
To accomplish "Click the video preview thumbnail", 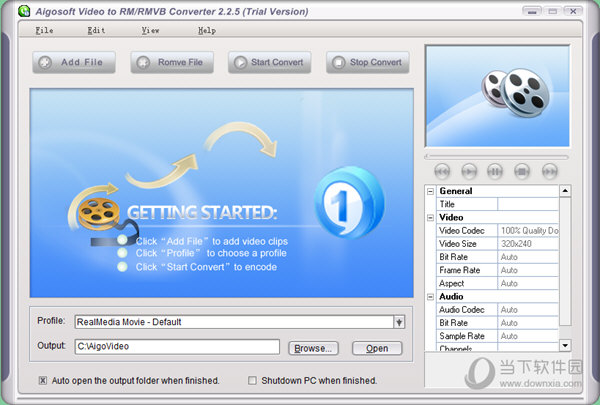I will (x=497, y=96).
